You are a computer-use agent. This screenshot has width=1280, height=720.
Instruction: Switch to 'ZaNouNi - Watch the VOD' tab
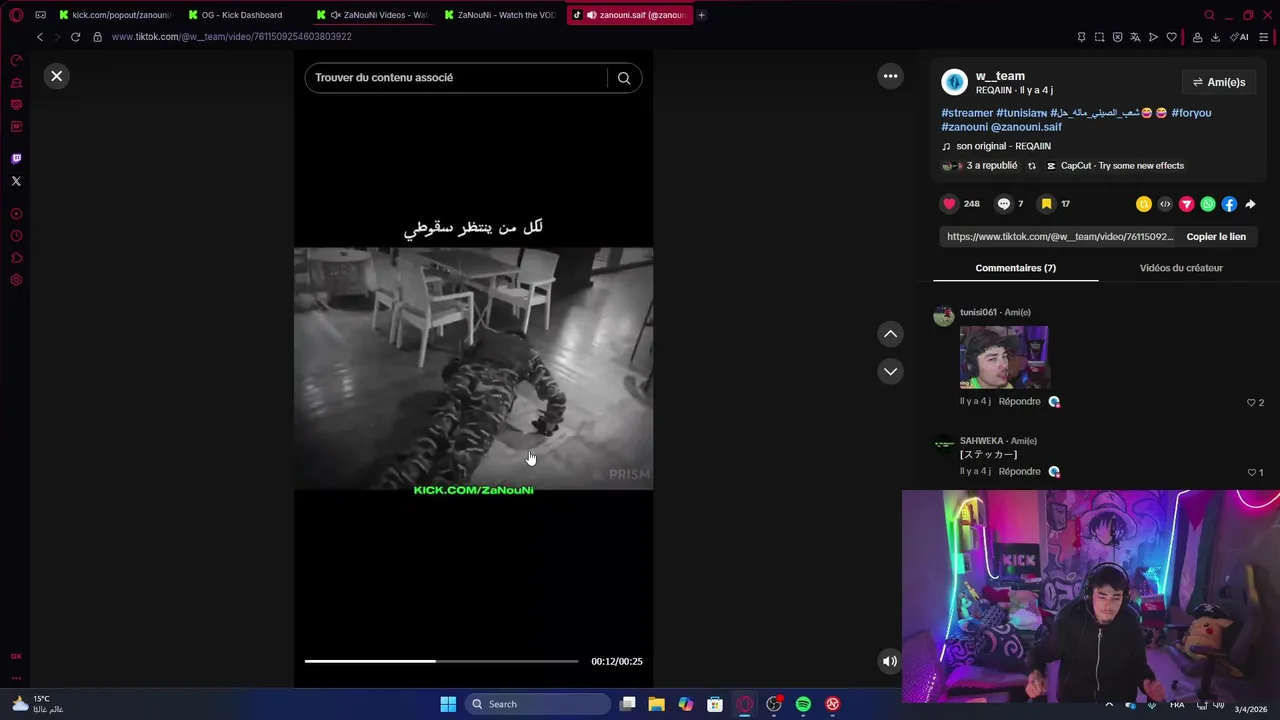tap(500, 15)
